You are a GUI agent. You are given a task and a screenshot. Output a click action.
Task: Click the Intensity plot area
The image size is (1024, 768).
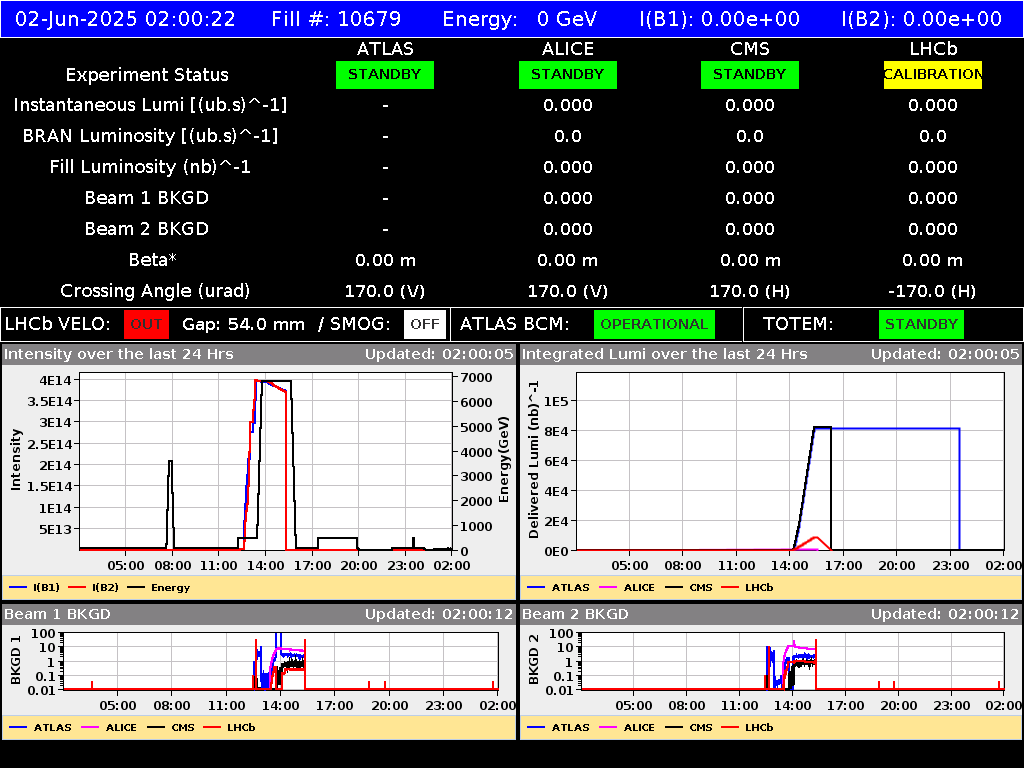[266, 462]
